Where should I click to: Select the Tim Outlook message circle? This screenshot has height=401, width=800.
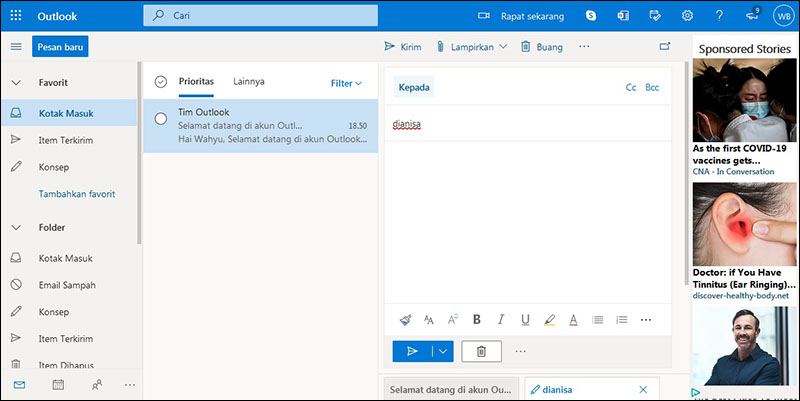161,119
